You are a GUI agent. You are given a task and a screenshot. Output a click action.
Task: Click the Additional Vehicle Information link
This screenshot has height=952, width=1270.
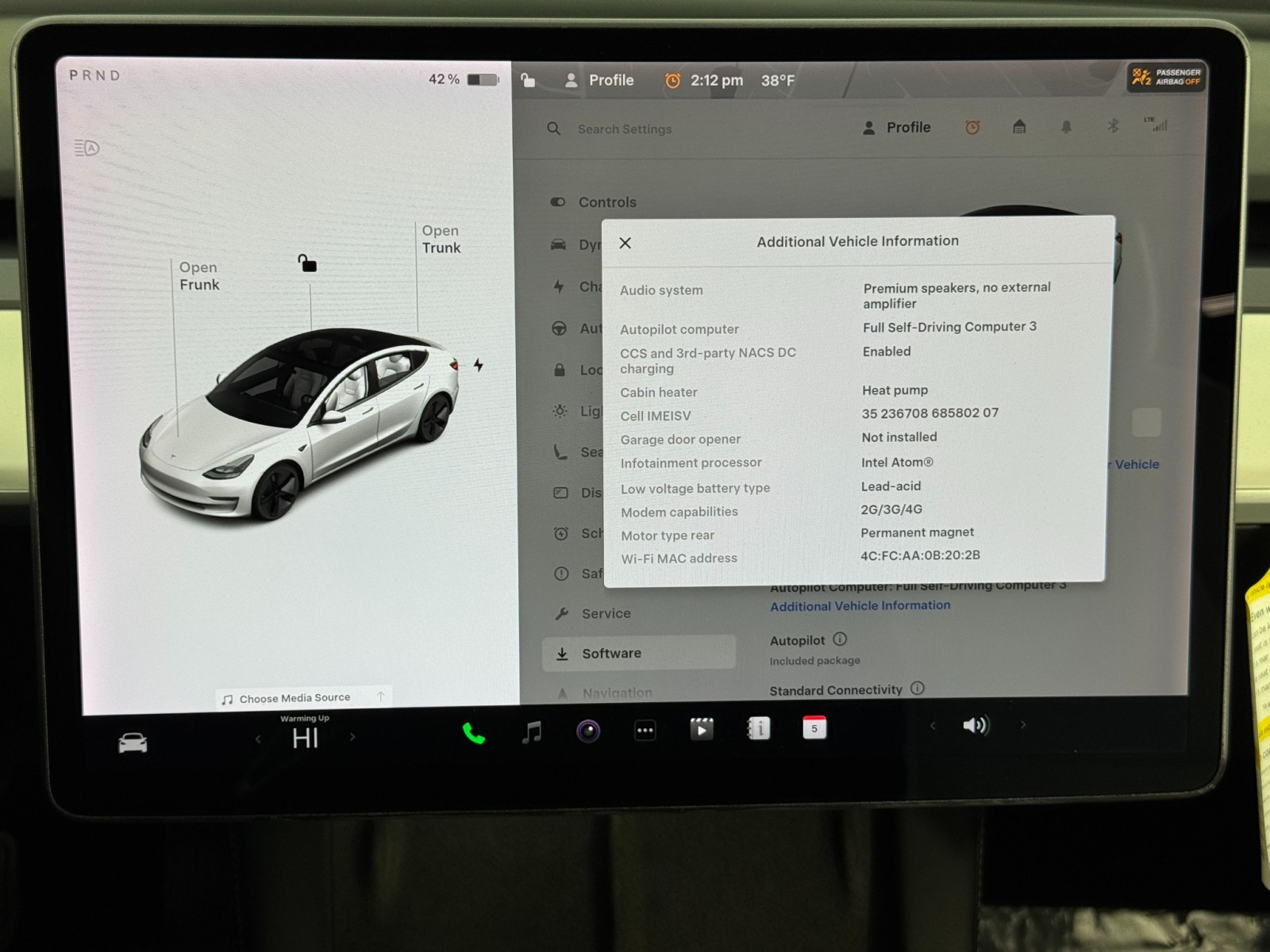pyautogui.click(x=860, y=605)
